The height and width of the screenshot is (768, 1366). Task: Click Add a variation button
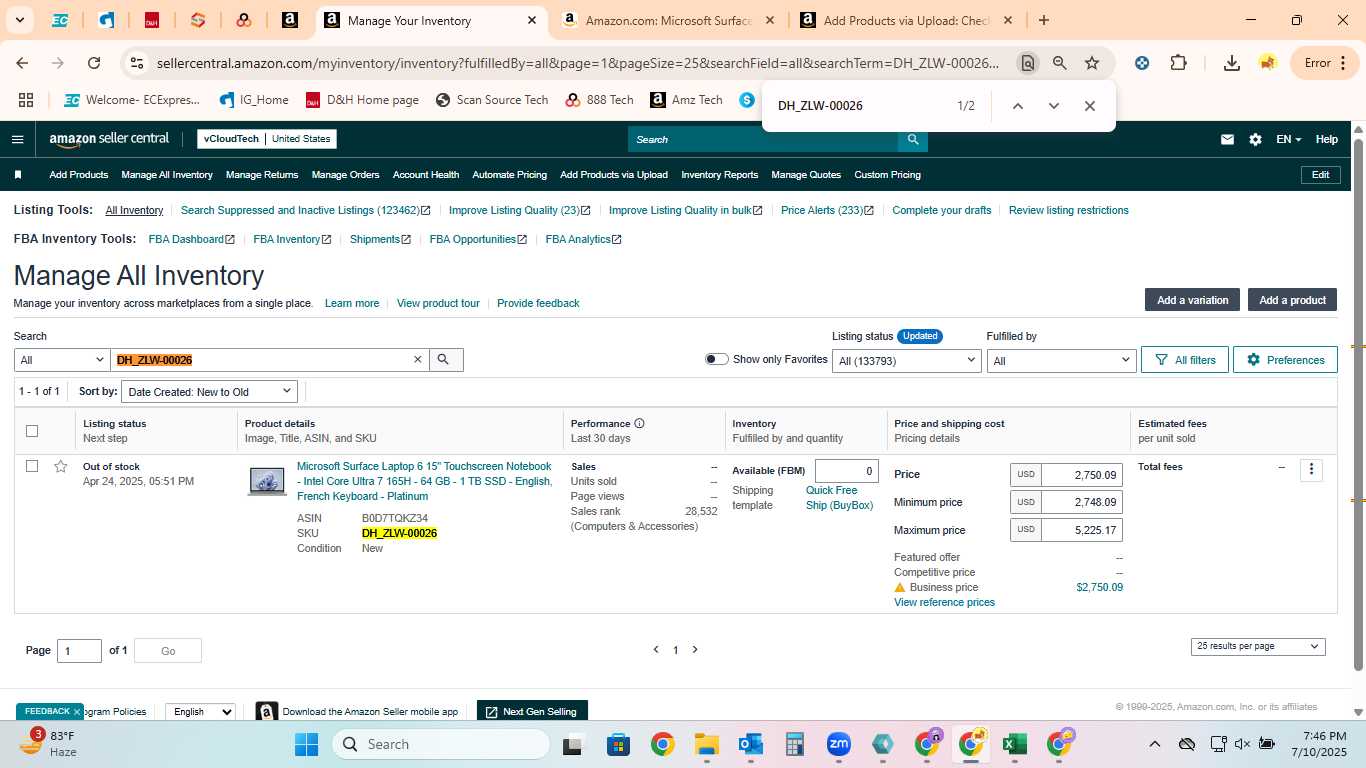(x=1193, y=300)
